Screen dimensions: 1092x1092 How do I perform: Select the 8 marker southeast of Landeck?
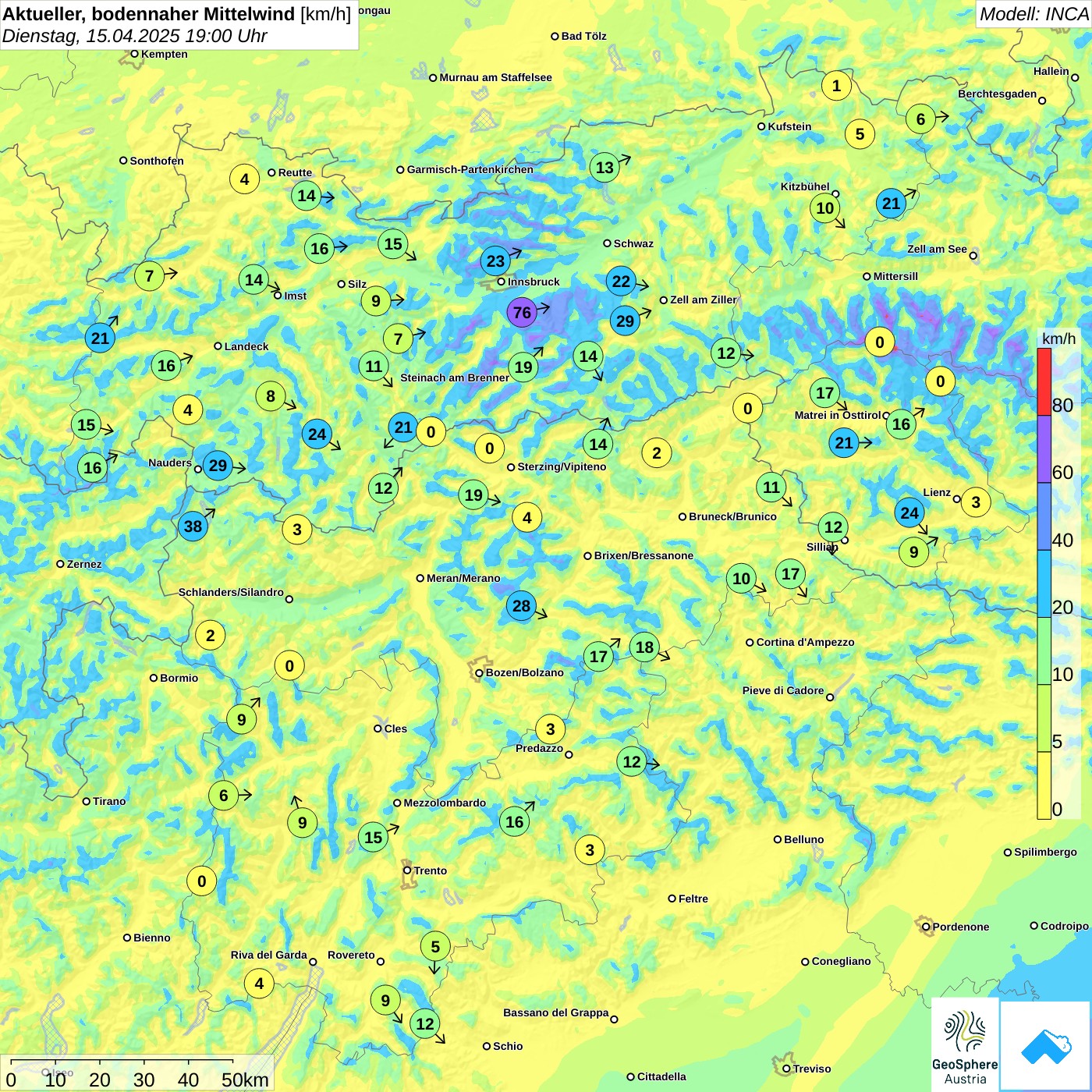(271, 396)
